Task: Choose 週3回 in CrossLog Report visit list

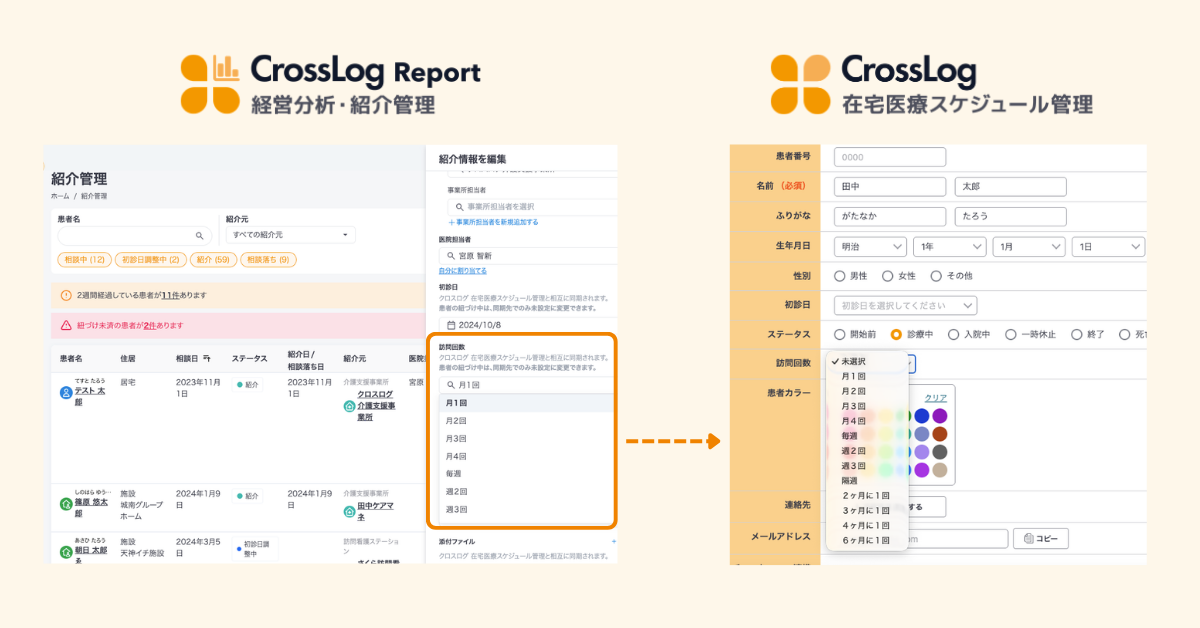Action: (x=526, y=510)
